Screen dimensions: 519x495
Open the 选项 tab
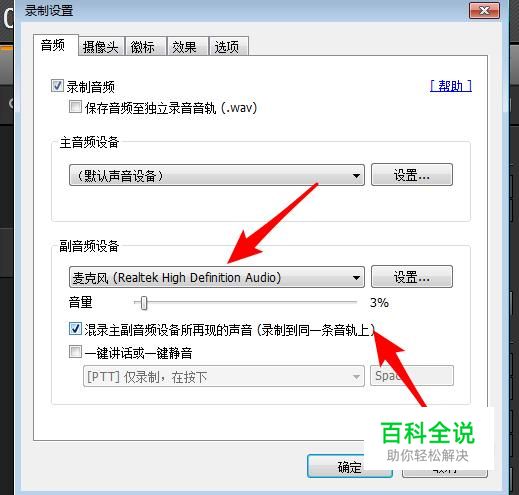(x=228, y=46)
